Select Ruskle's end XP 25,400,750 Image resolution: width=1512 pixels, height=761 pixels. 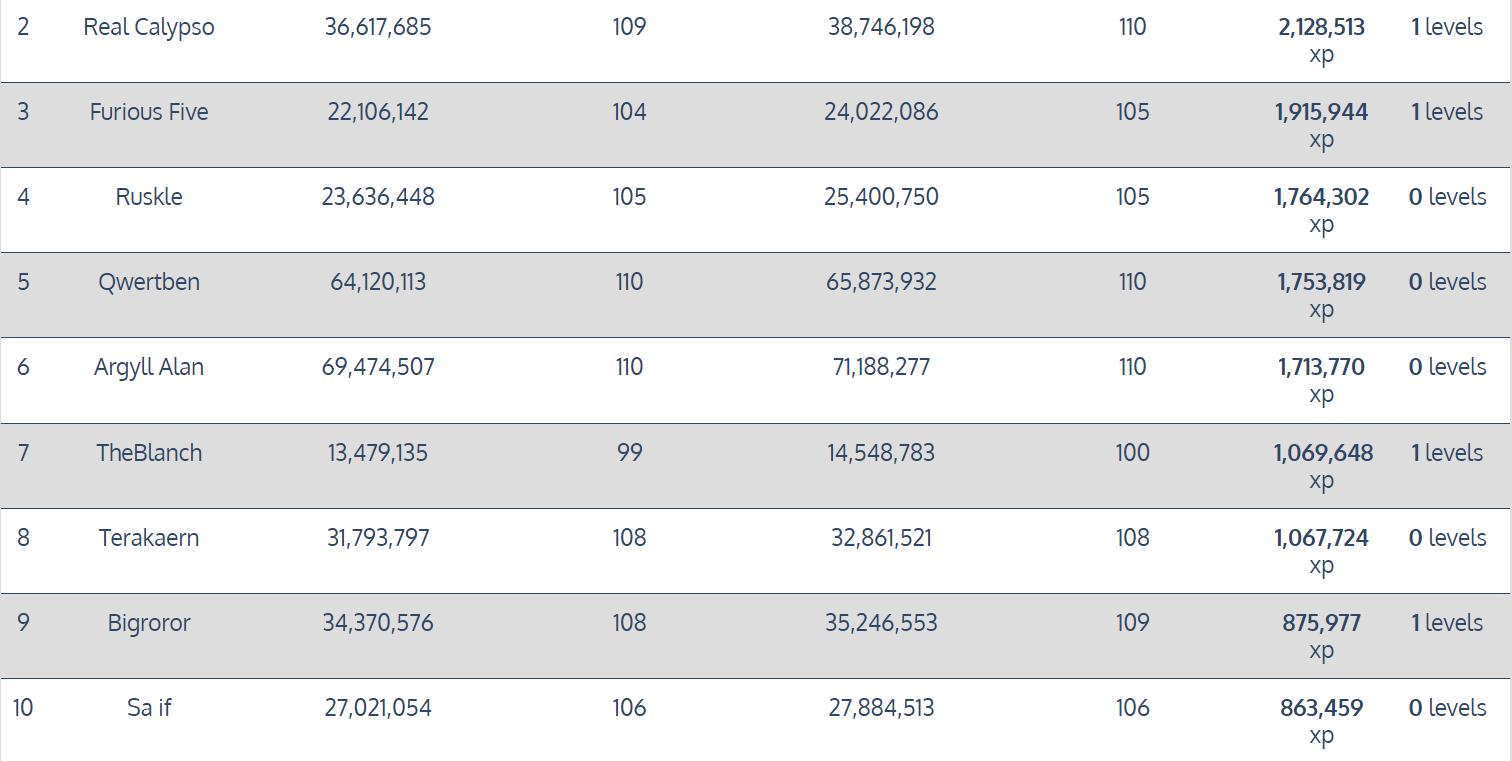coord(881,197)
